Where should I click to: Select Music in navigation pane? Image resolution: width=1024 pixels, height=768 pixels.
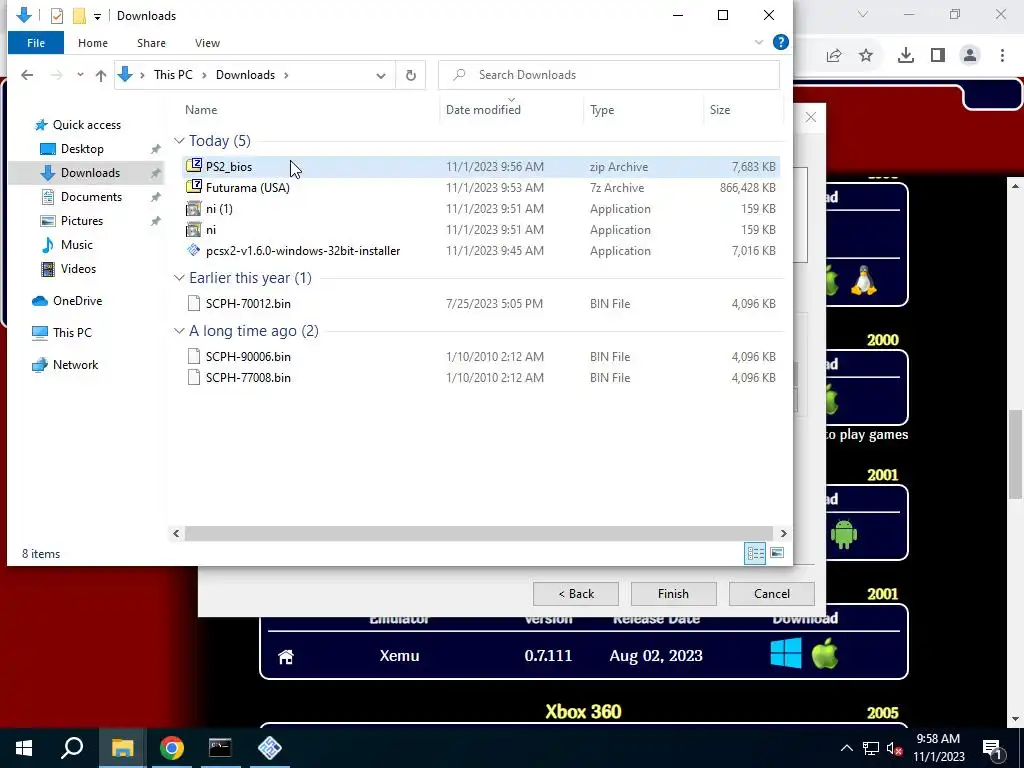click(76, 245)
